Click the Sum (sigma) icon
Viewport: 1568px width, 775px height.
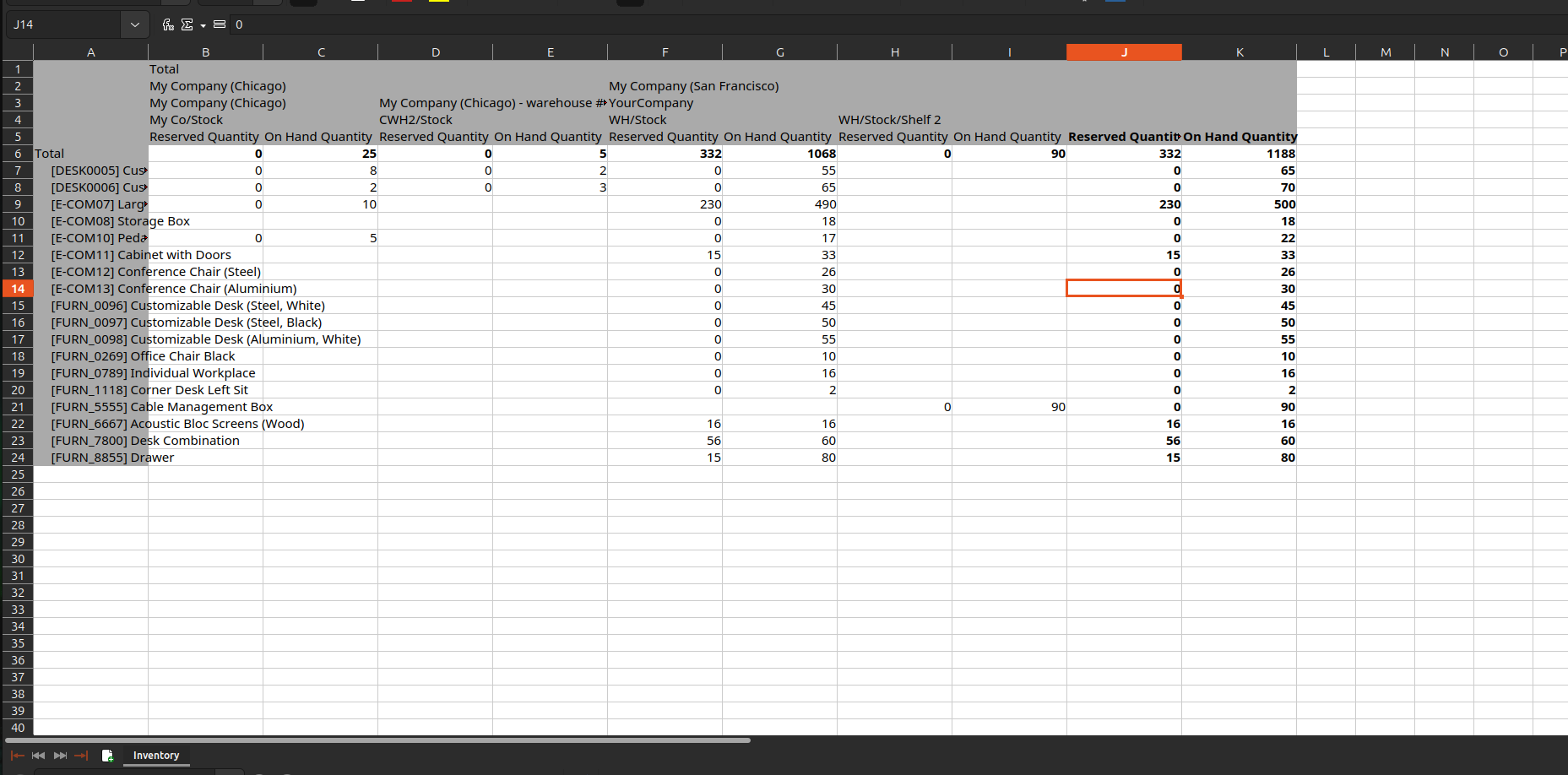click(187, 24)
